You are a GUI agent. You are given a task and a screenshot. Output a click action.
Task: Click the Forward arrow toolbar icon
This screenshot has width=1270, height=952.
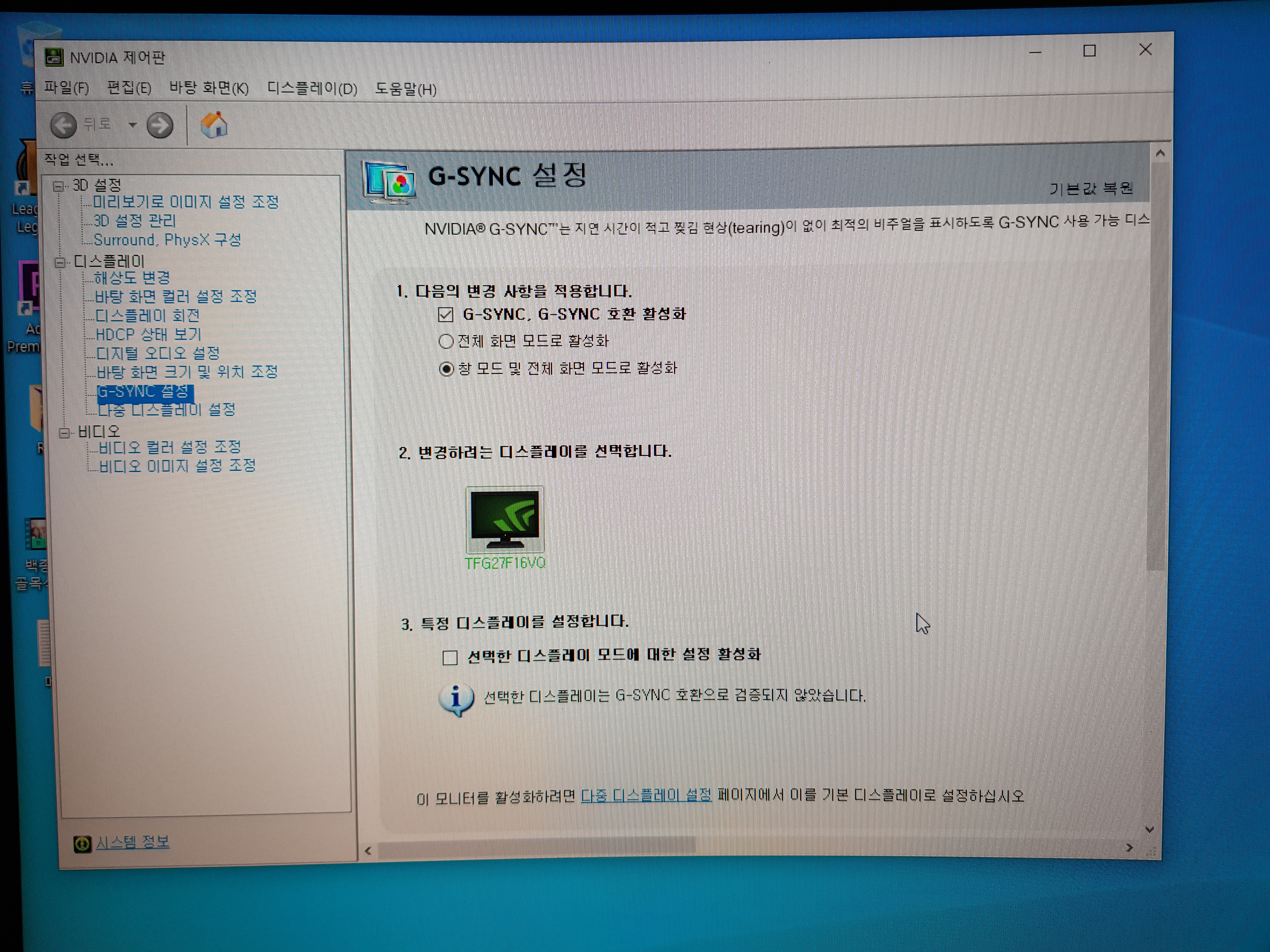[160, 125]
